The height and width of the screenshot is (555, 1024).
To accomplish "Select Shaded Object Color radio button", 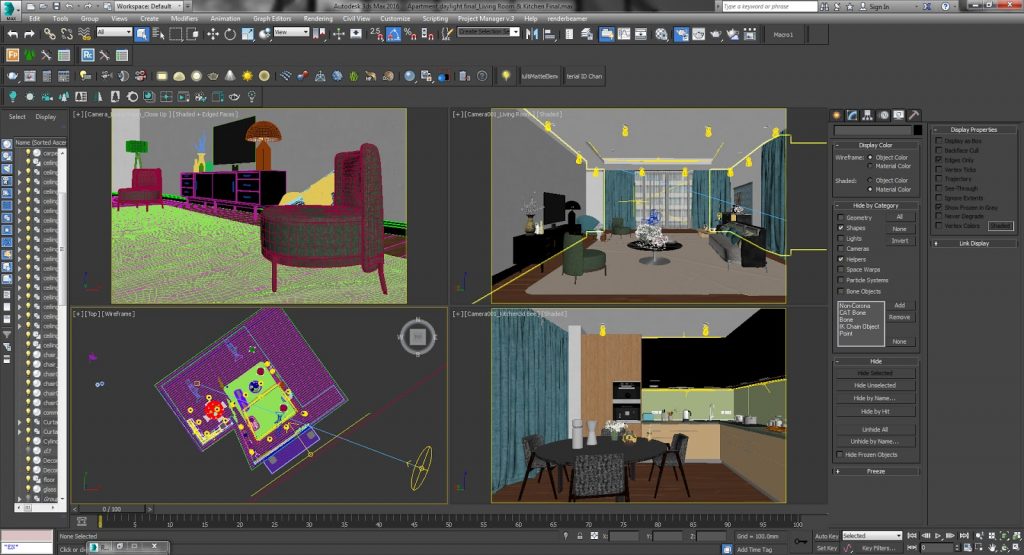I will click(x=870, y=180).
